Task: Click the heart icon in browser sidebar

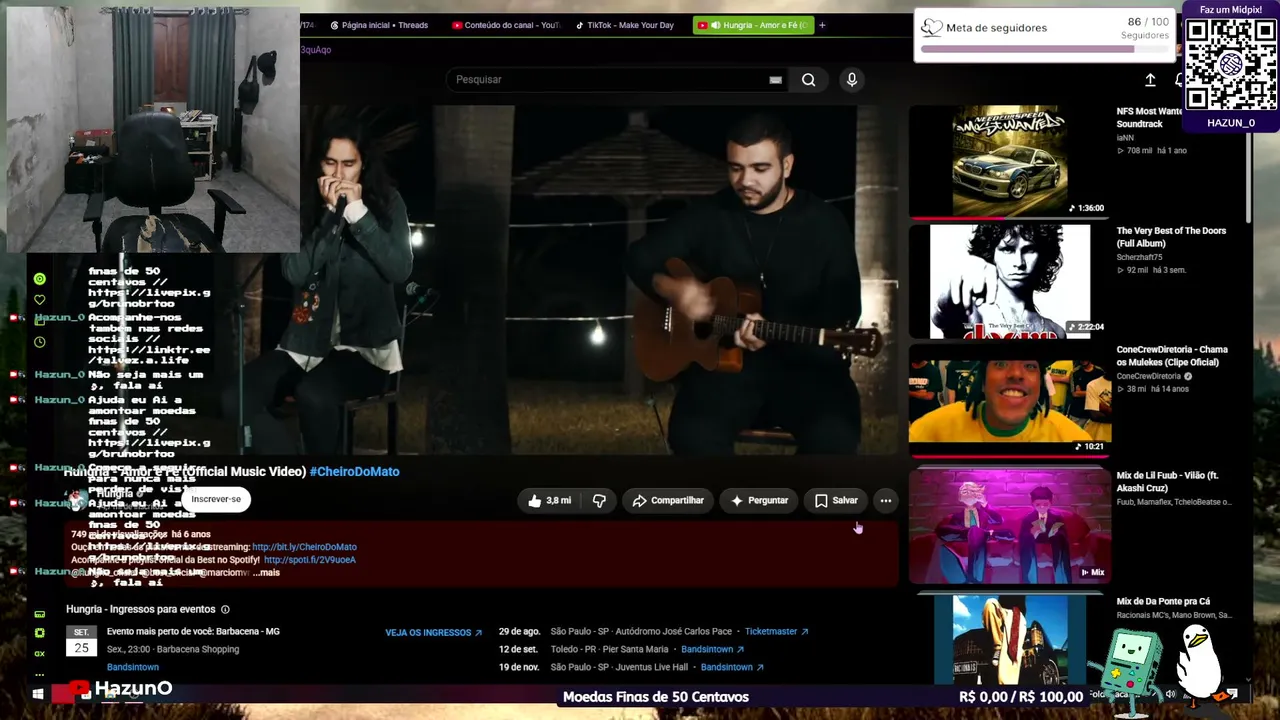Action: [40, 300]
